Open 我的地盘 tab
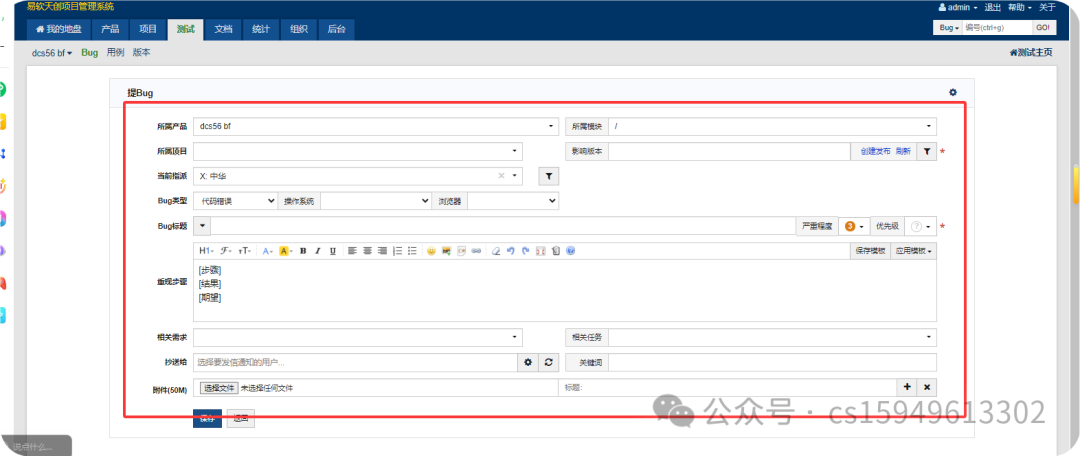Screen dimensions: 1080x456 click(x=59, y=30)
